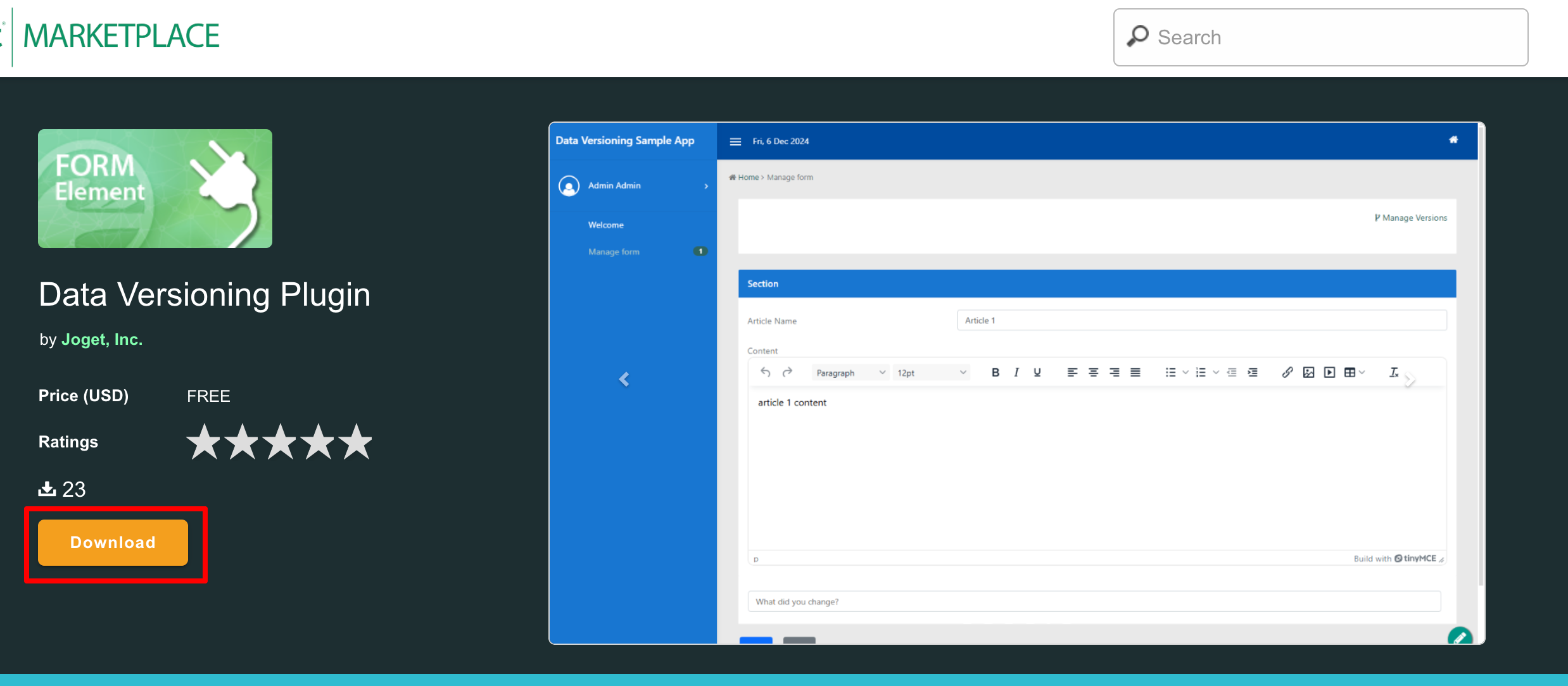Image resolution: width=1568 pixels, height=686 pixels.
Task: Open the Joget, Inc. author link
Action: pyautogui.click(x=102, y=339)
